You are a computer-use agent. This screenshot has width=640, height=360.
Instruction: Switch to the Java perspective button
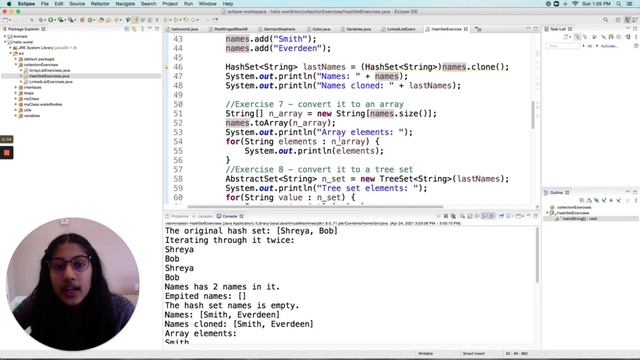(x=627, y=20)
